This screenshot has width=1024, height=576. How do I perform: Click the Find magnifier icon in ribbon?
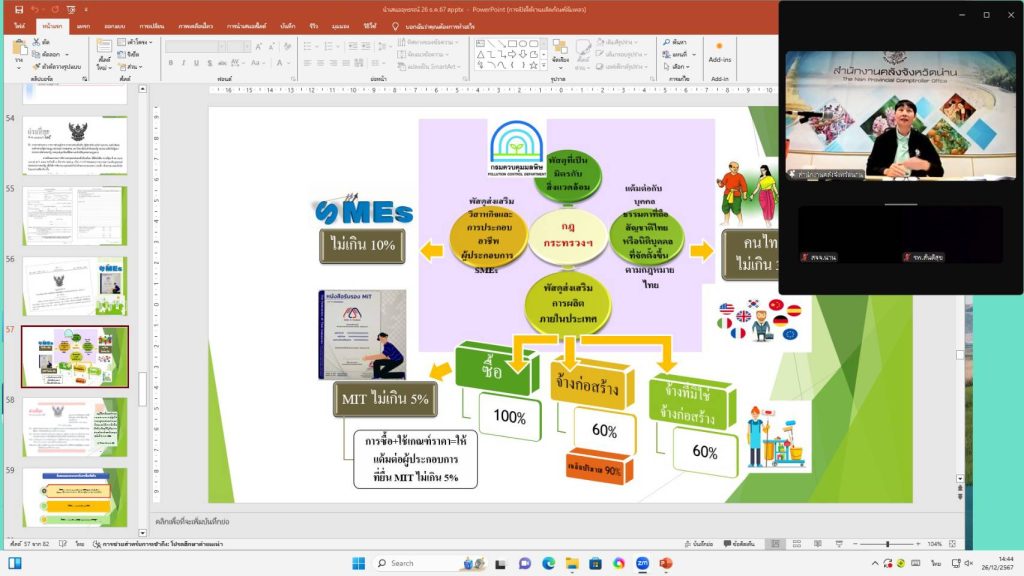[667, 42]
